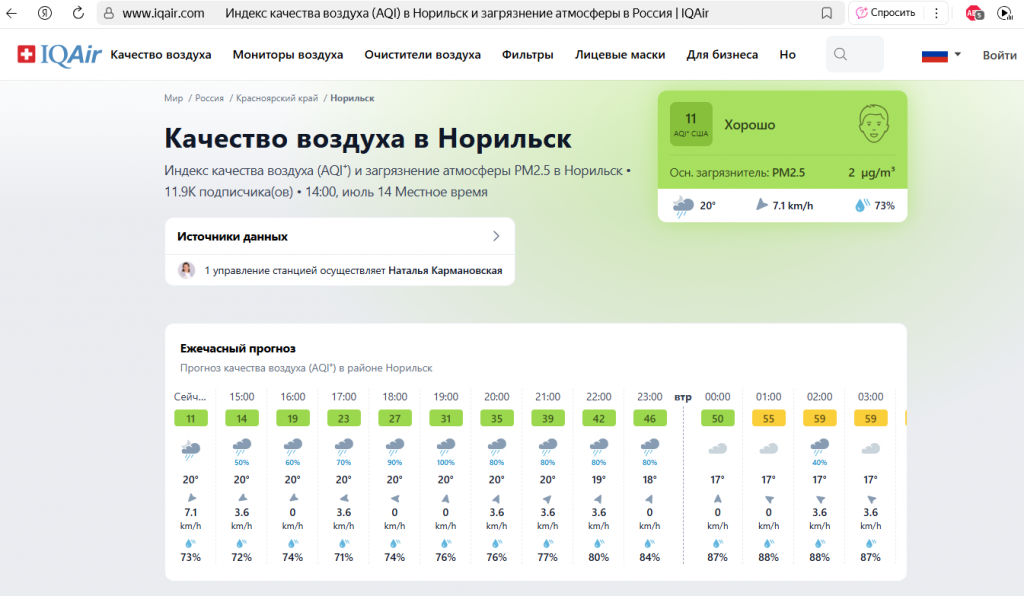Click Наталья Кармановская avatar picture

tap(187, 270)
